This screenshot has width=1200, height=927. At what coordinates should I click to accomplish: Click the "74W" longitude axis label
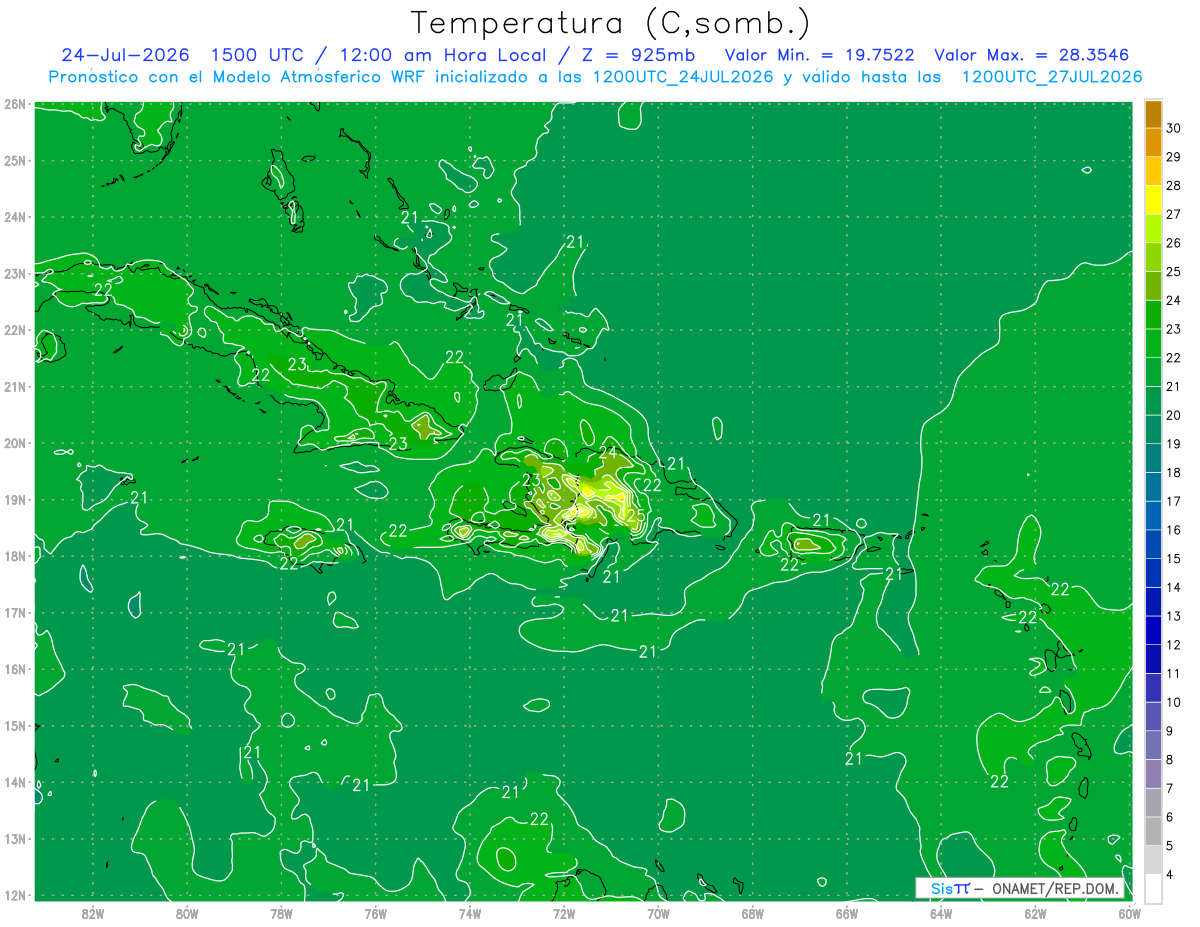click(x=470, y=913)
